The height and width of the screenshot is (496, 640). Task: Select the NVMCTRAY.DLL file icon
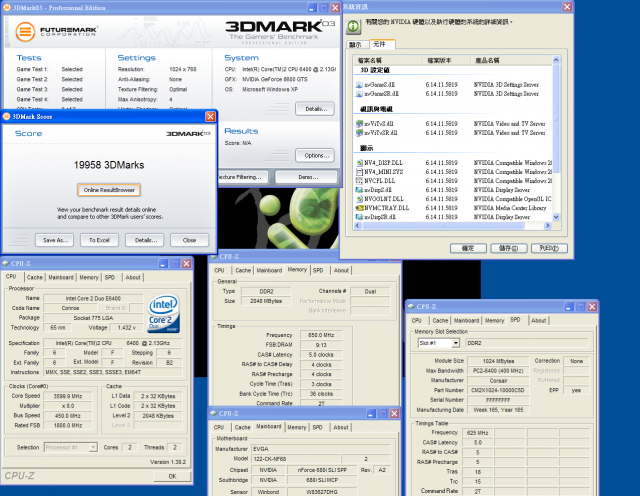click(x=359, y=208)
